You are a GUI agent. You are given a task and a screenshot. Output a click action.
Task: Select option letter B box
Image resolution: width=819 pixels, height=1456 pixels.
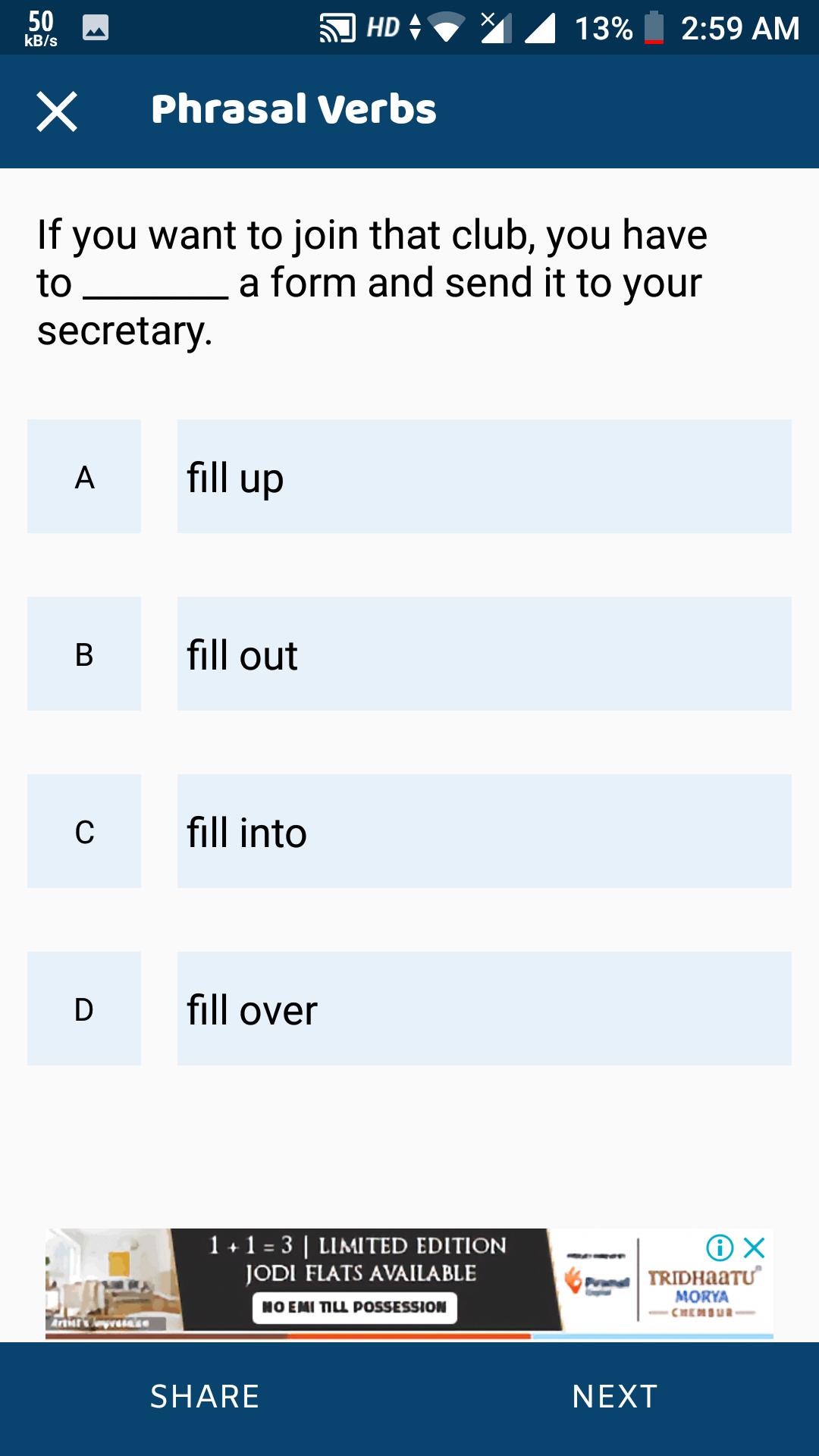[84, 654]
